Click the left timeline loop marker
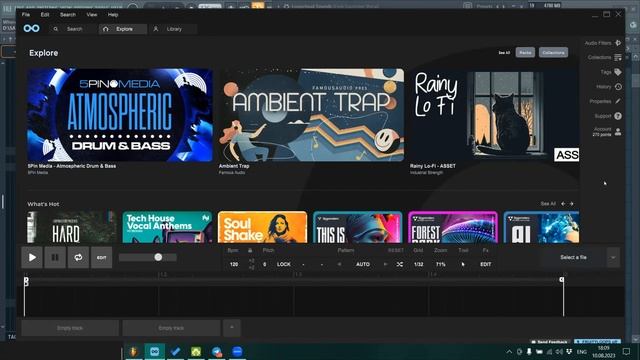This screenshot has height=360, width=640. coord(26,281)
